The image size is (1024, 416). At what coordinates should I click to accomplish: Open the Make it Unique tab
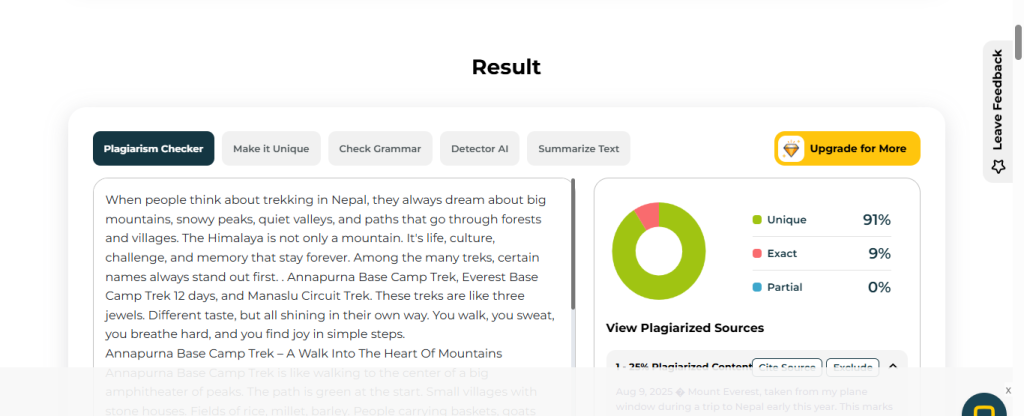point(271,148)
